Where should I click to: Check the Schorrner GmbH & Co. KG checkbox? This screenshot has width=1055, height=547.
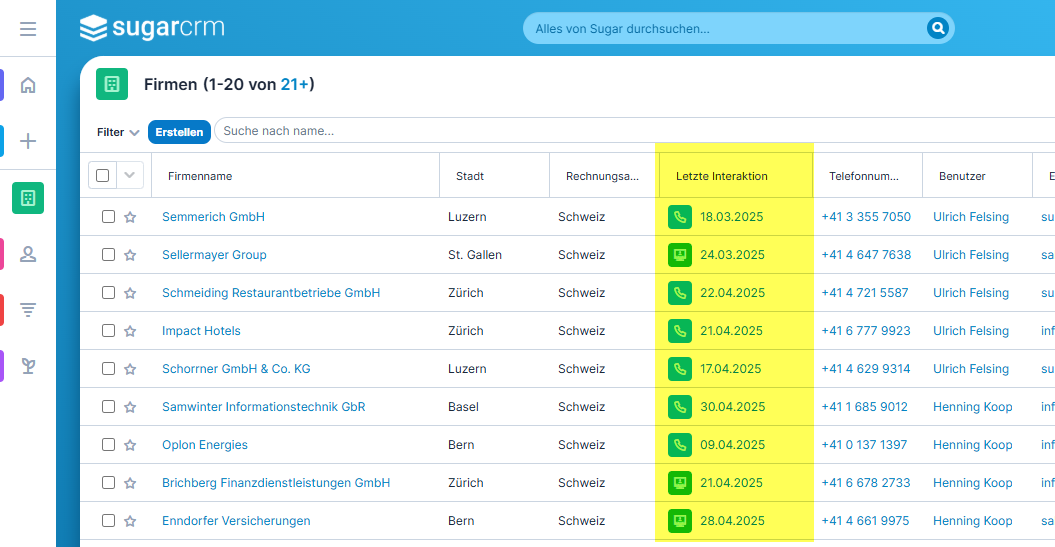click(108, 369)
